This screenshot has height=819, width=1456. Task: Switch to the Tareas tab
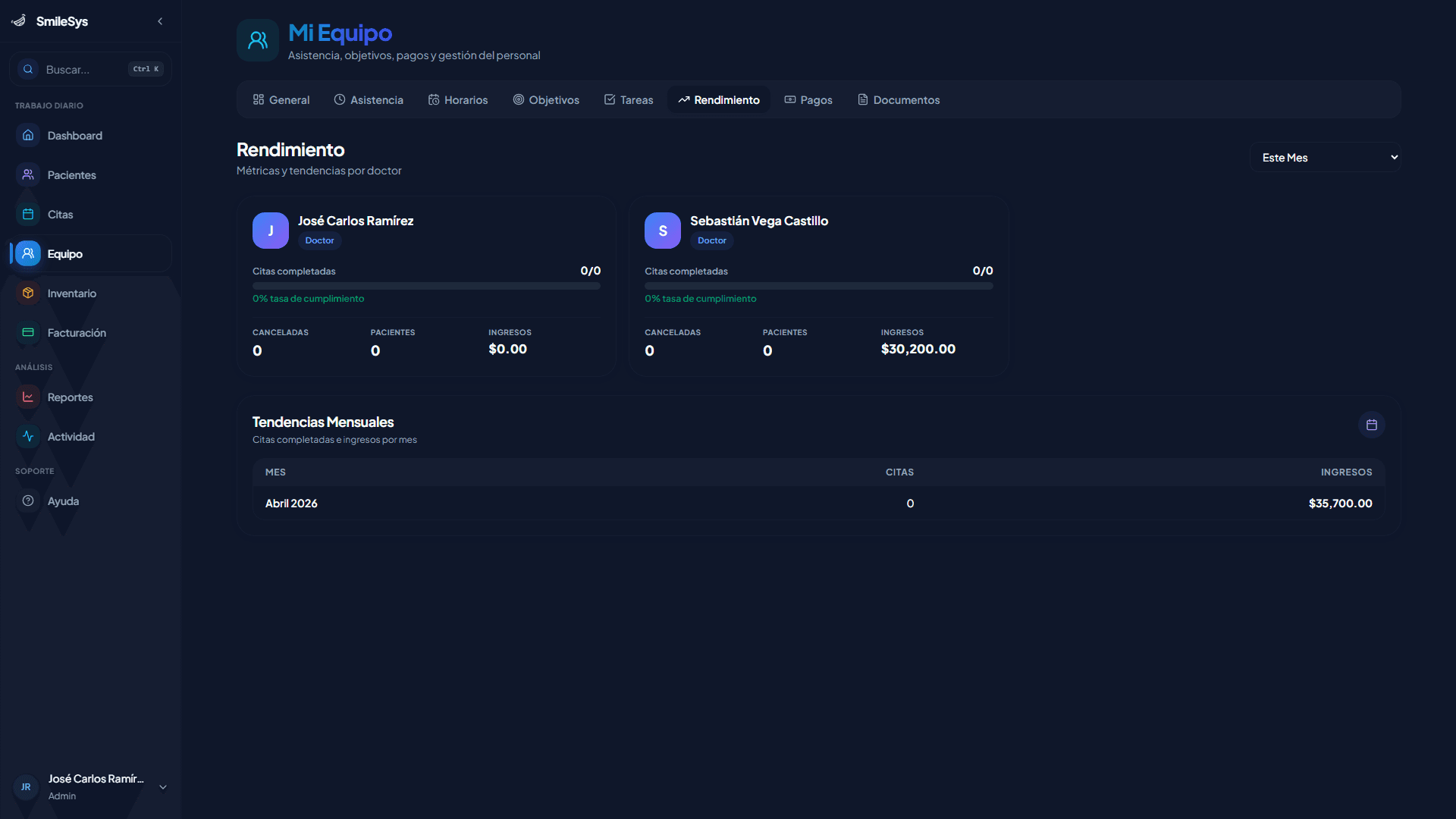pyautogui.click(x=629, y=100)
